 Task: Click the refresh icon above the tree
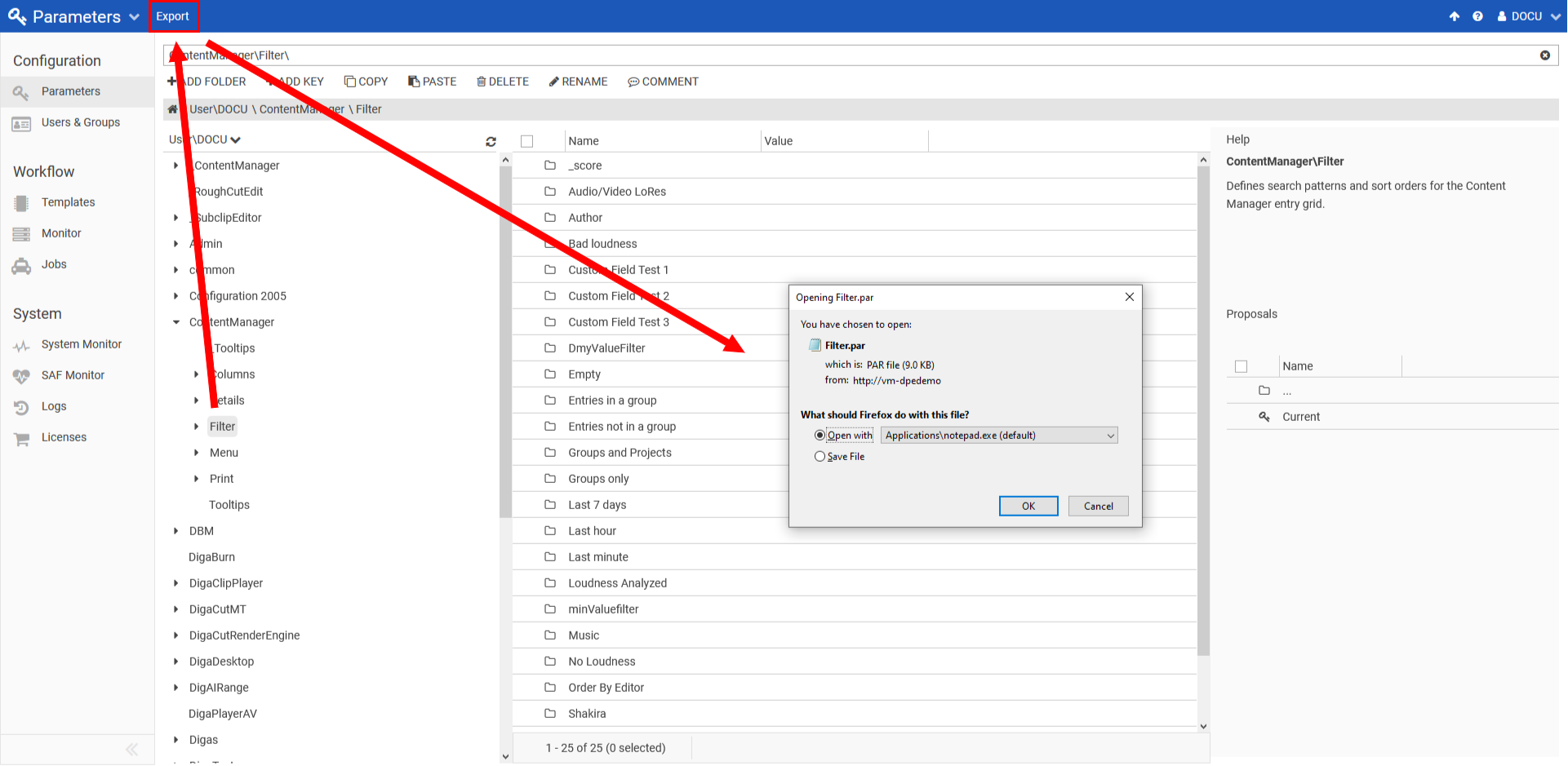point(491,142)
